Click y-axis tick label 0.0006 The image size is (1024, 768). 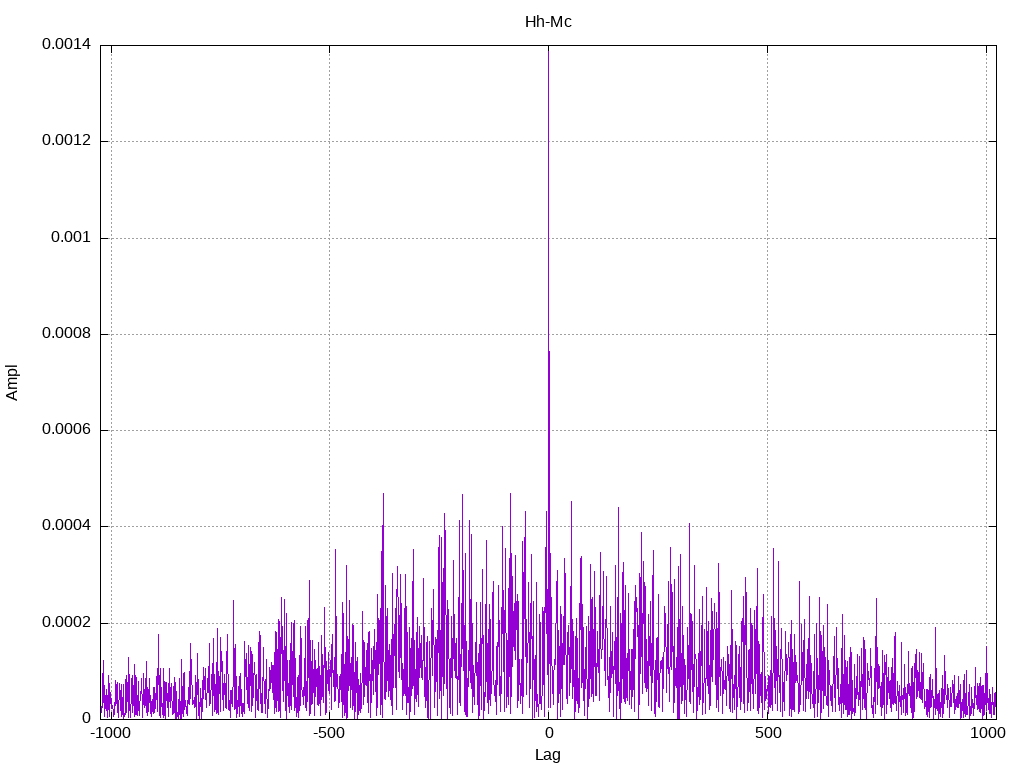click(x=67, y=429)
